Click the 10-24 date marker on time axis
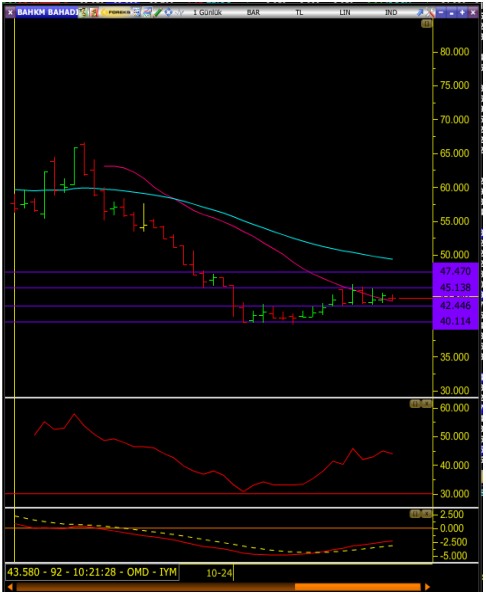The height and width of the screenshot is (595, 486). 219,573
